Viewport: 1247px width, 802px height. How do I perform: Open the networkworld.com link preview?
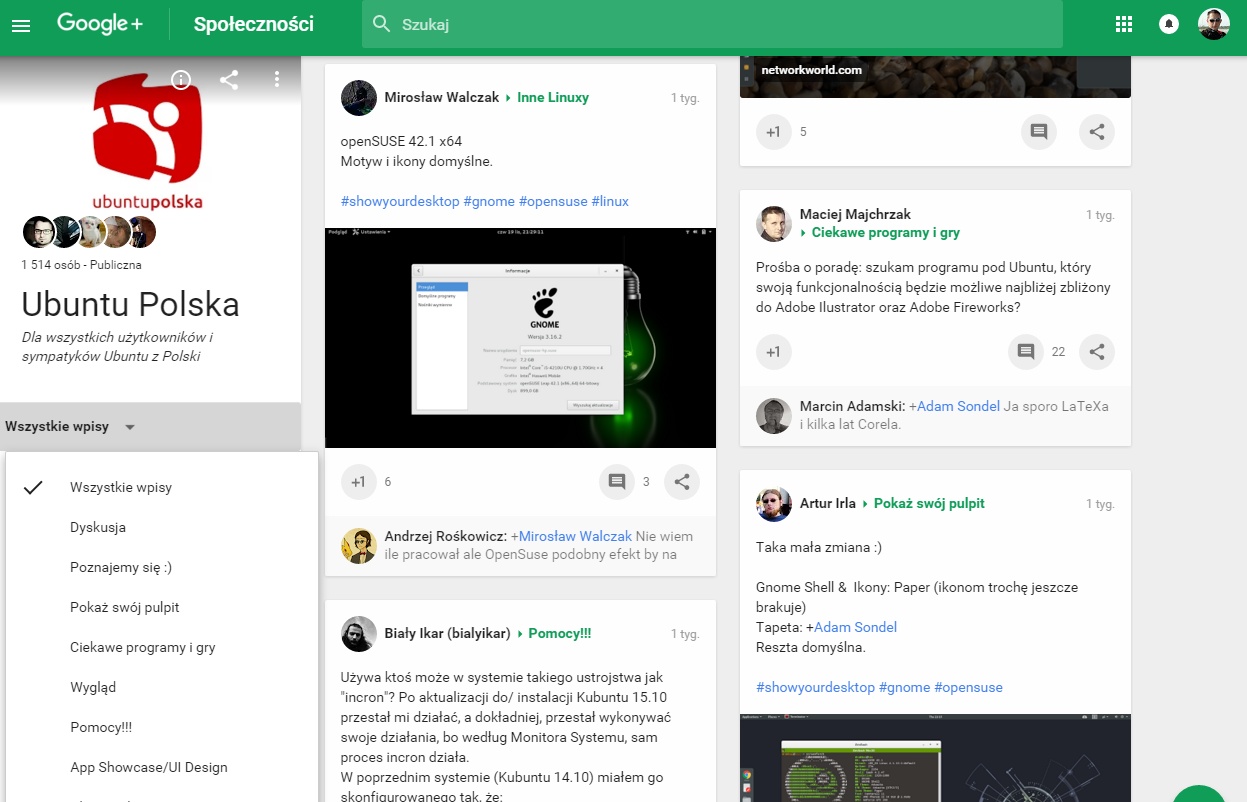[x=935, y=77]
